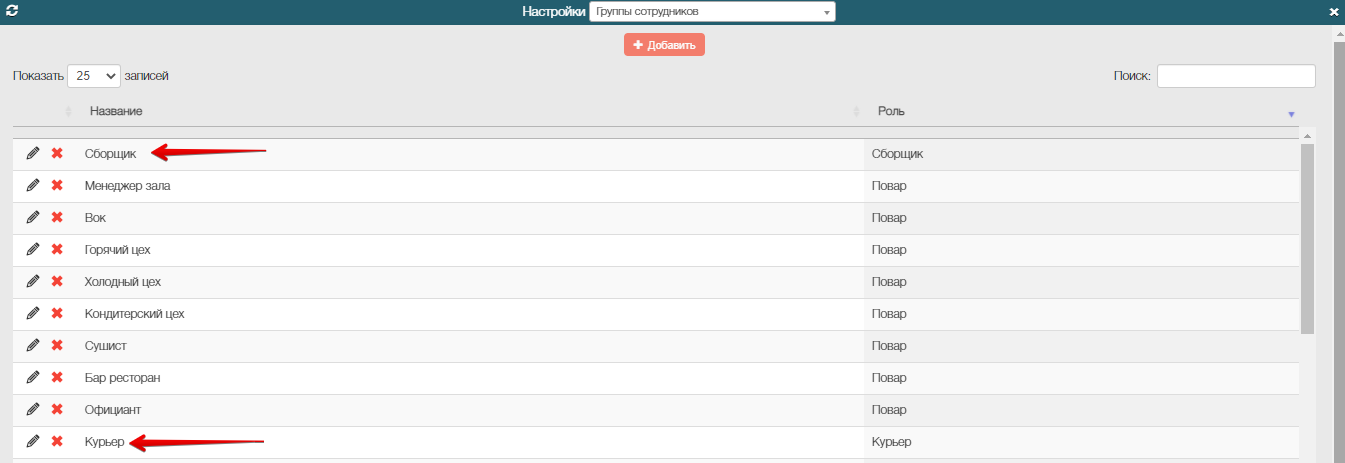Sort table by Роль column header
This screenshot has width=1345, height=463.
pos(891,111)
